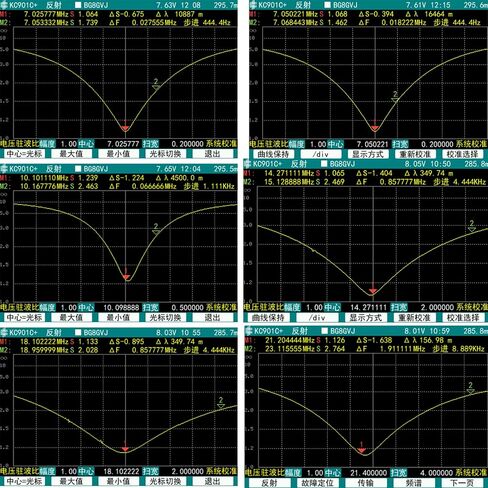Click 中心=光标 under the 18.102222 center plot
This screenshot has width=488, height=488.
tap(24, 481)
